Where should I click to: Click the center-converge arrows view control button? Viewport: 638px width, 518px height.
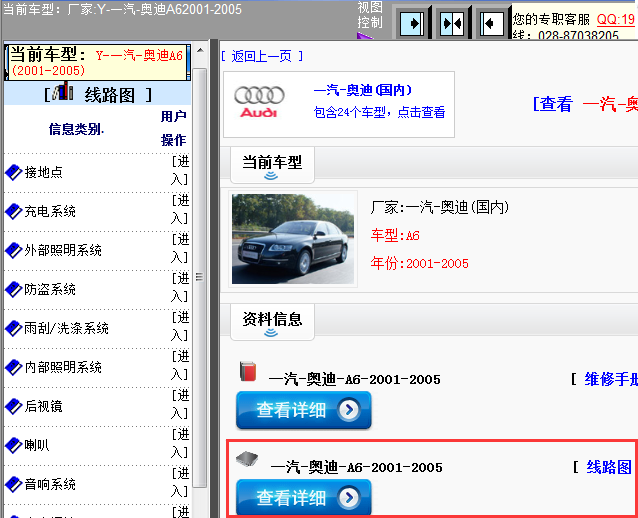(452, 24)
